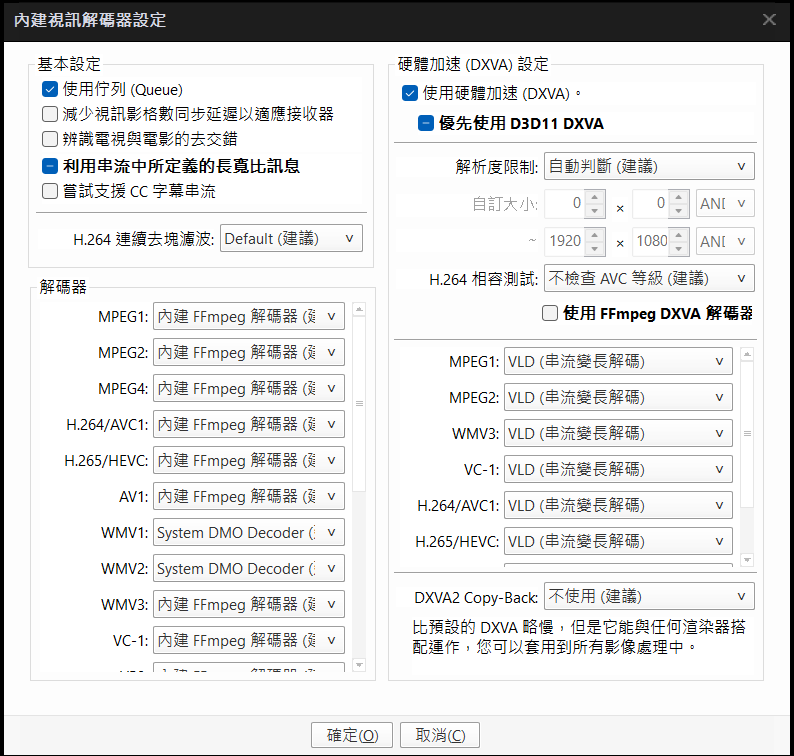Check 使用 FFmpeg DXVA 解碼器 option
This screenshot has height=756, width=794.
tap(549, 313)
